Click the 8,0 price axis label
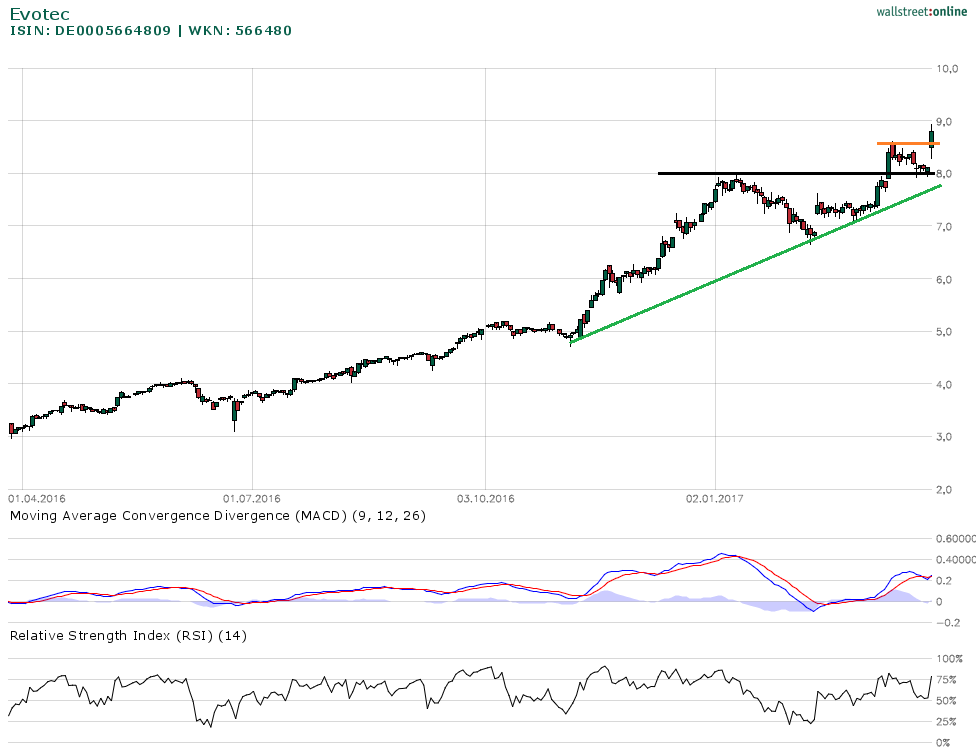The width and height of the screenshot is (976, 750). pyautogui.click(x=944, y=174)
